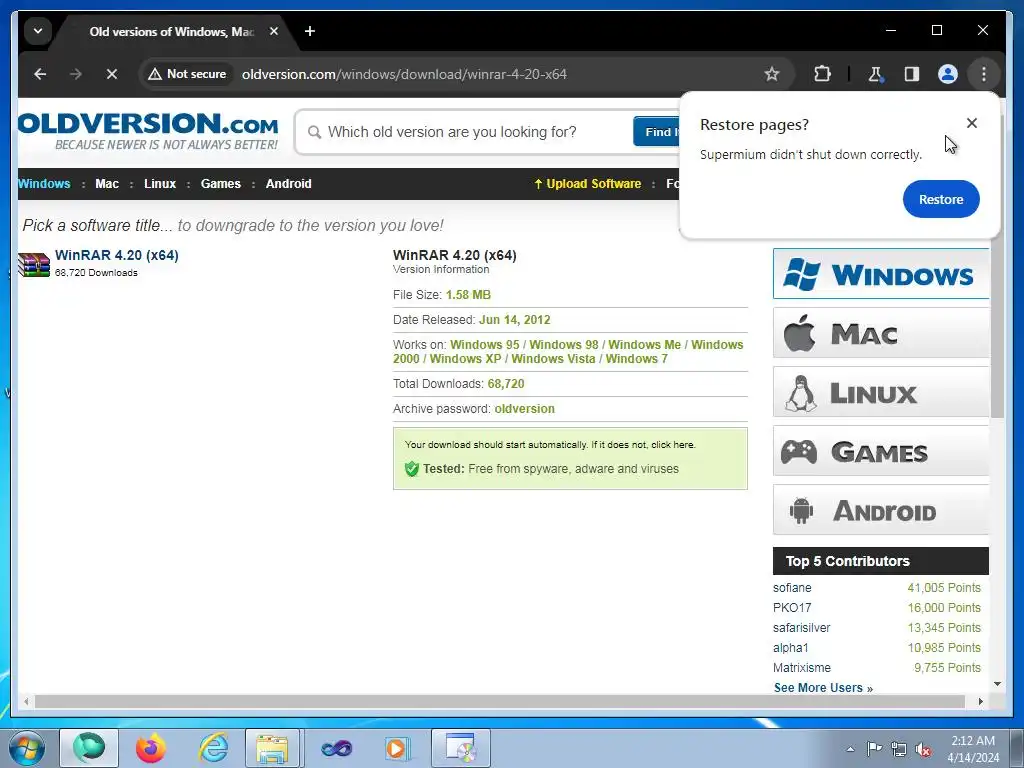Viewport: 1024px width, 768px height.
Task: Open the Windows Start button
Action: click(27, 748)
